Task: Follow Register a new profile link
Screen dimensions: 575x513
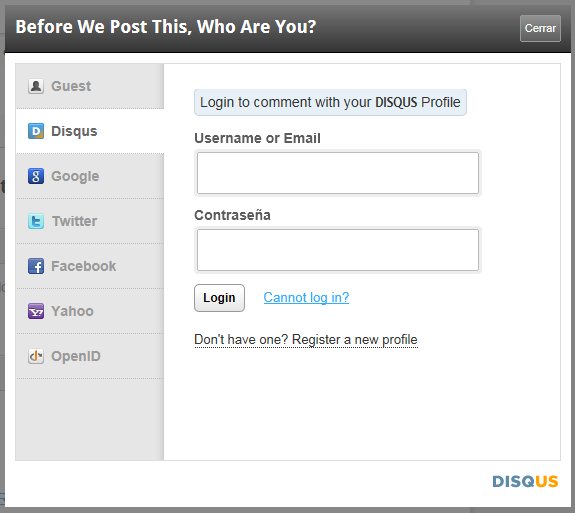Action: point(355,340)
